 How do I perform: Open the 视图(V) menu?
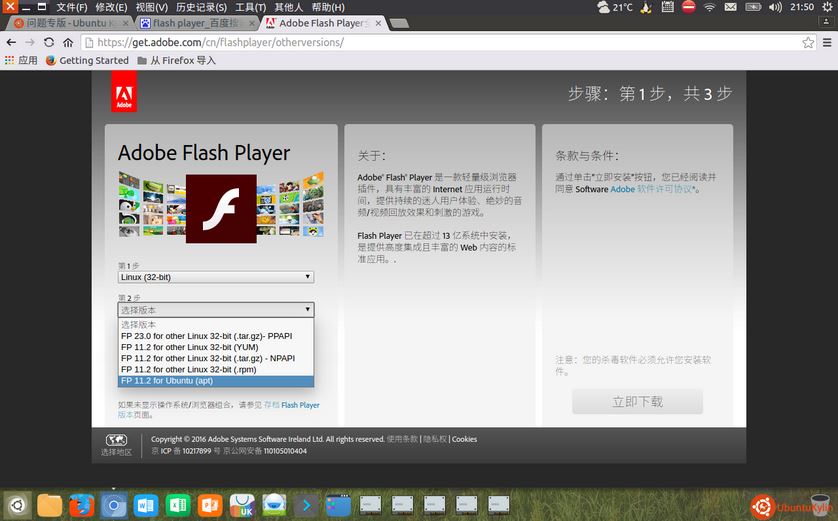tap(151, 7)
